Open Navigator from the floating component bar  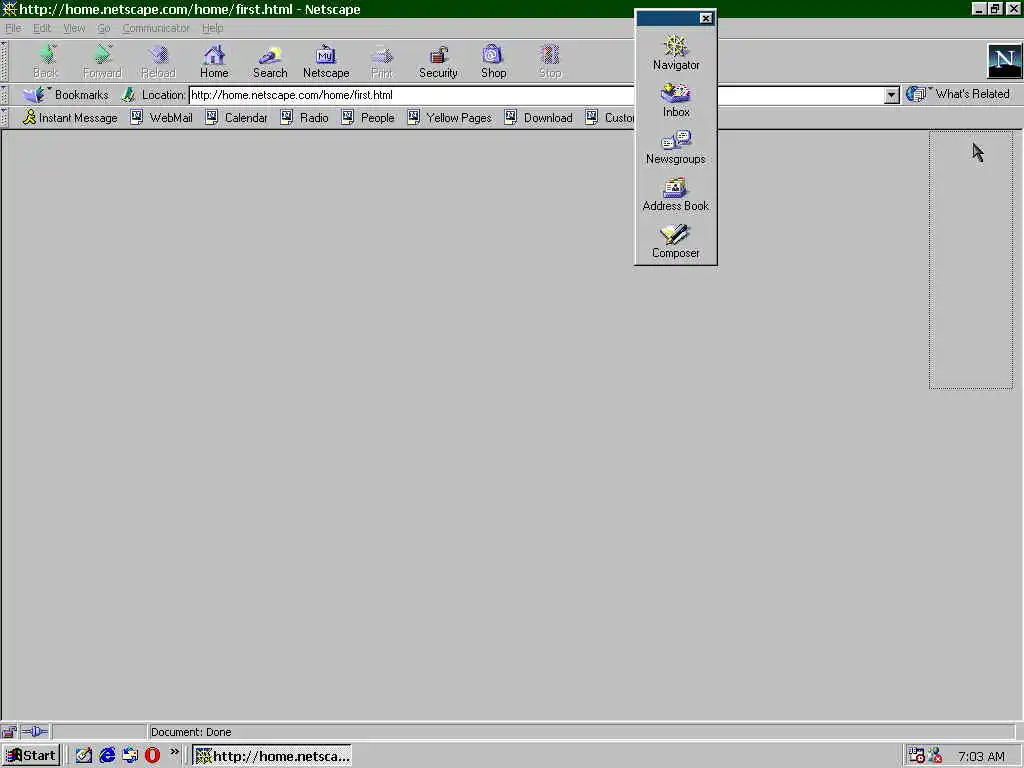tap(676, 53)
